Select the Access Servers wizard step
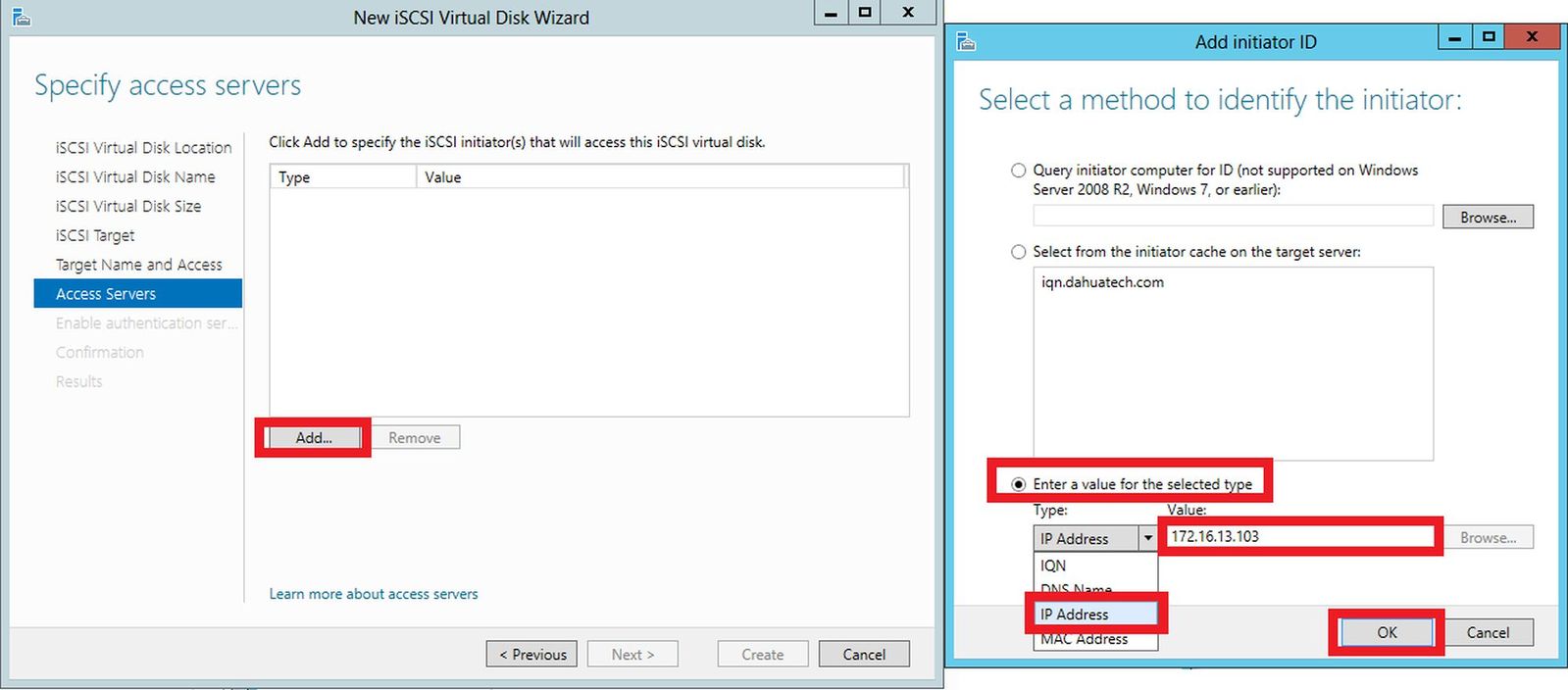 coord(106,294)
